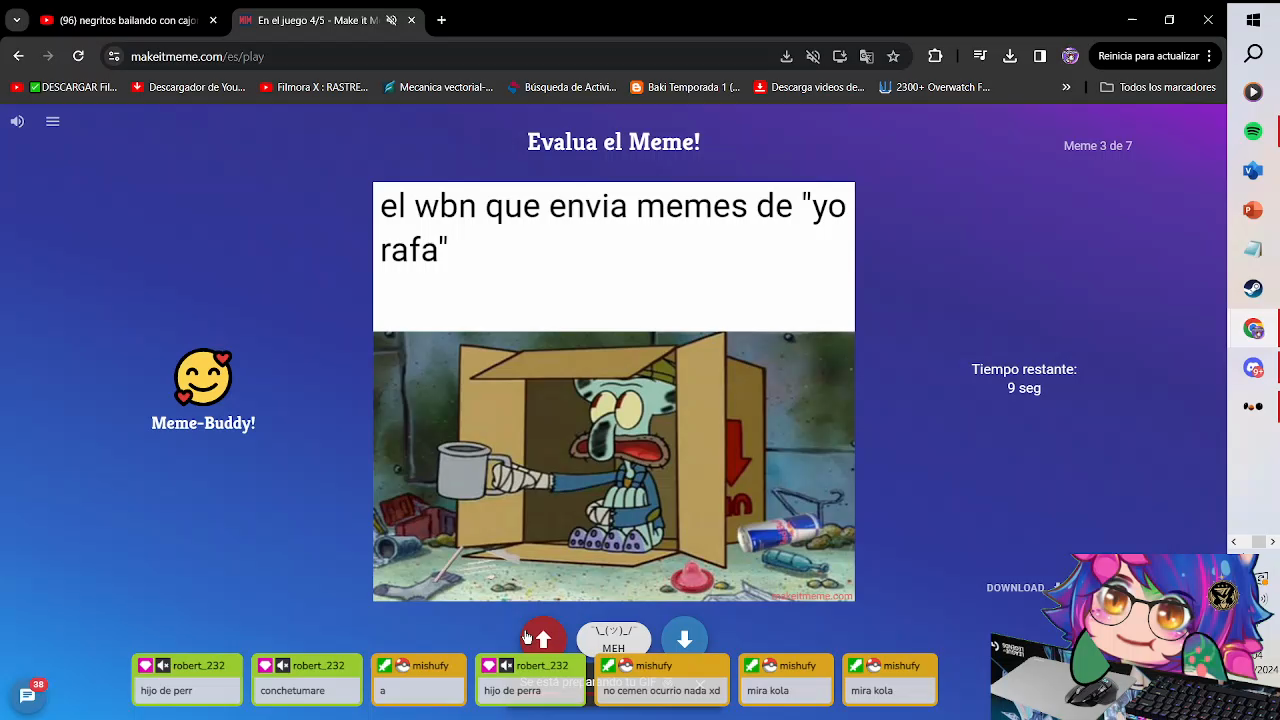Select the no cemen ocurrio nada xd card
Screen dimensions: 1280x720
(x=660, y=679)
